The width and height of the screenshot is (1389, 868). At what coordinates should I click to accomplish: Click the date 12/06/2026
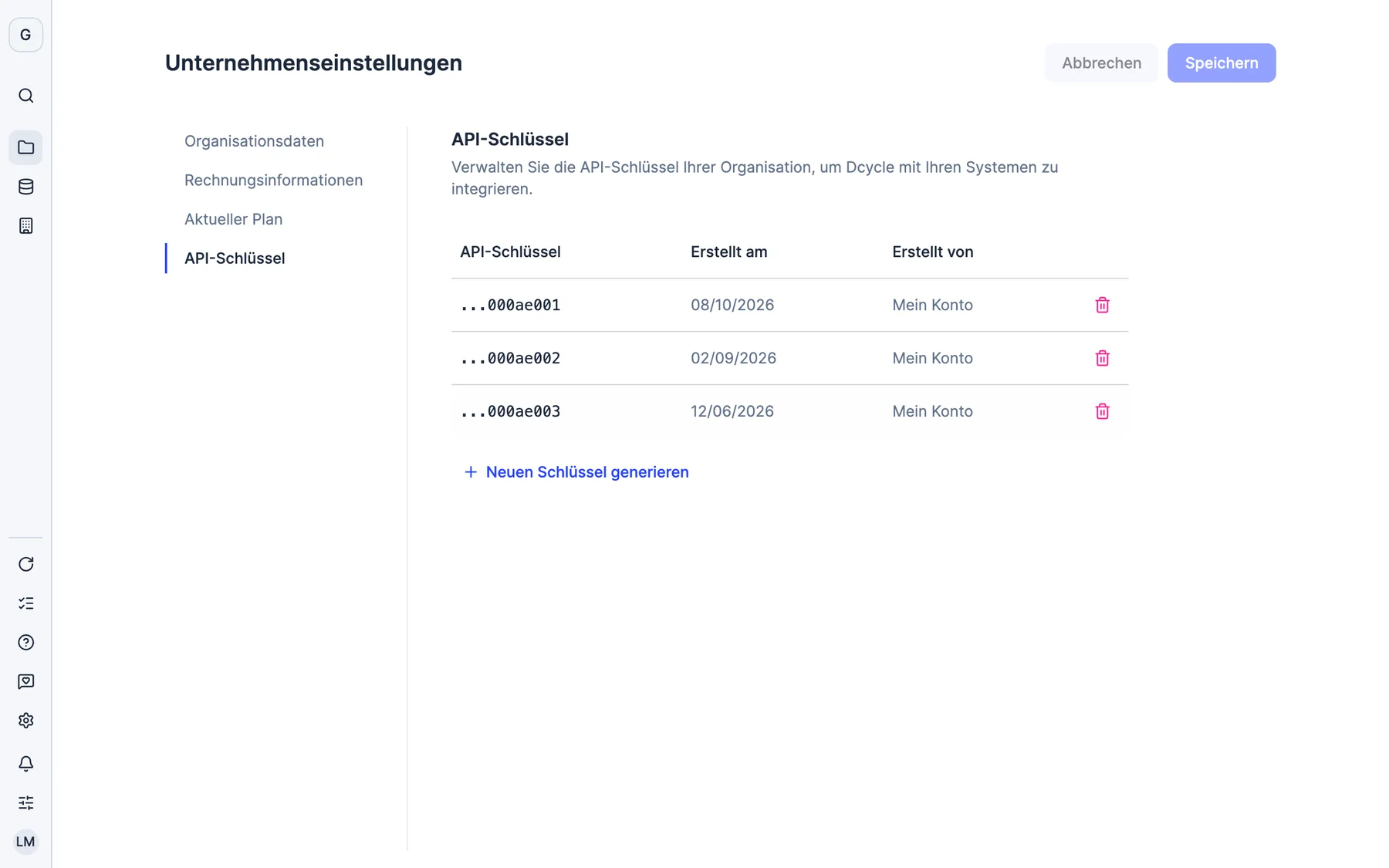click(732, 412)
